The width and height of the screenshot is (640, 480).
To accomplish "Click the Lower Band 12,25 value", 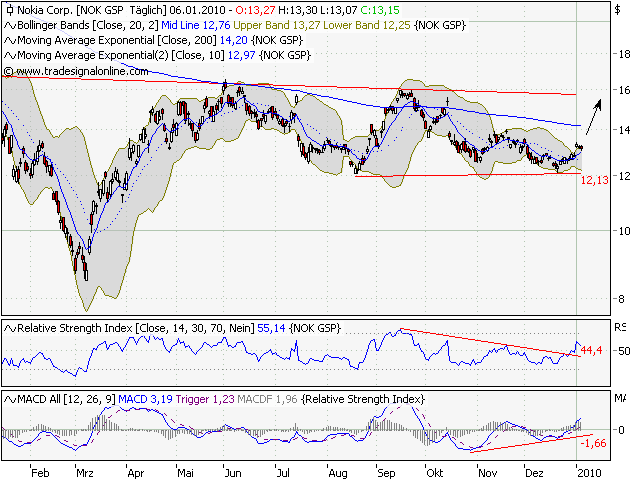I will pos(367,25).
